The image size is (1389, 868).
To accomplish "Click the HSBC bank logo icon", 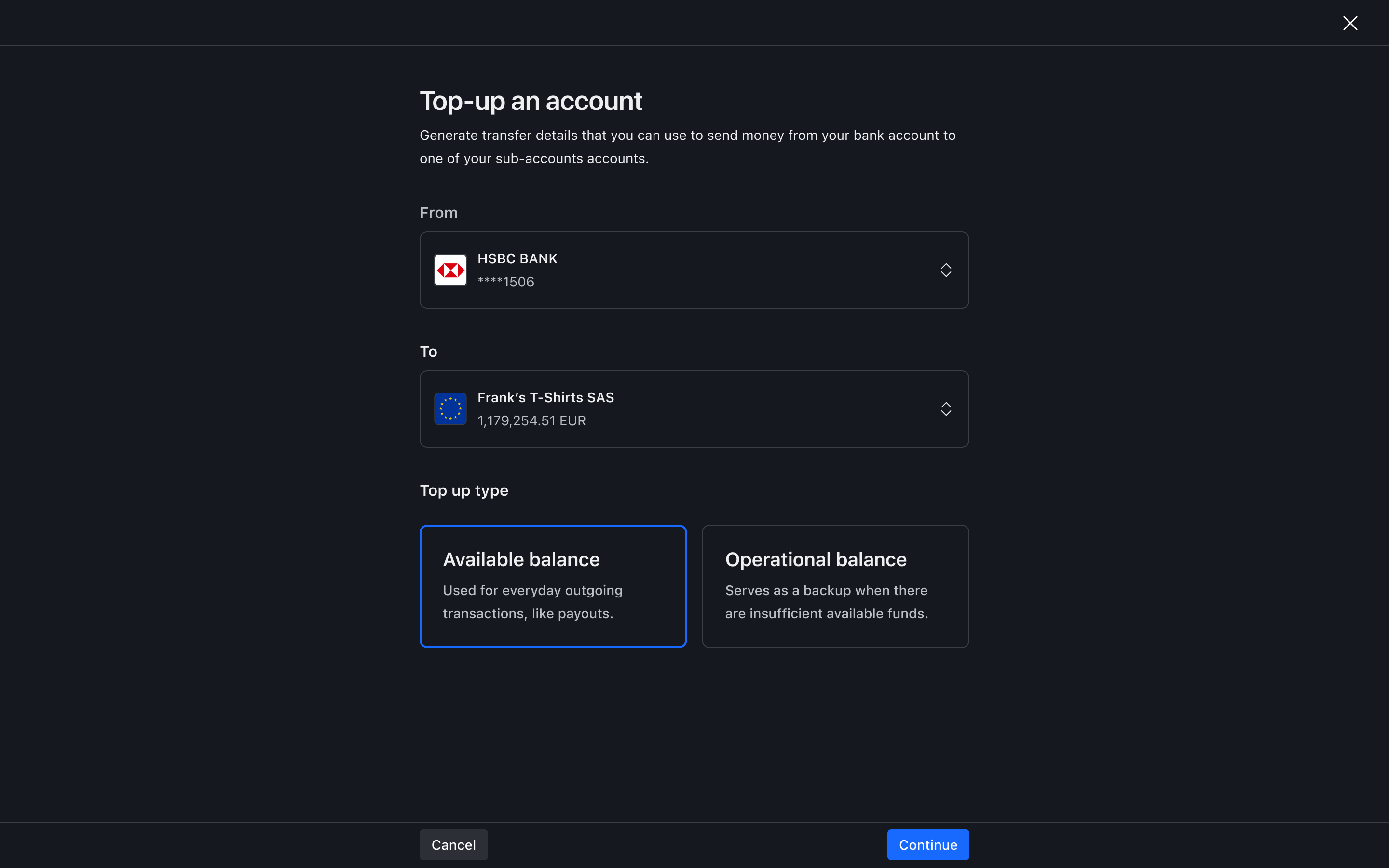I will tap(450, 270).
